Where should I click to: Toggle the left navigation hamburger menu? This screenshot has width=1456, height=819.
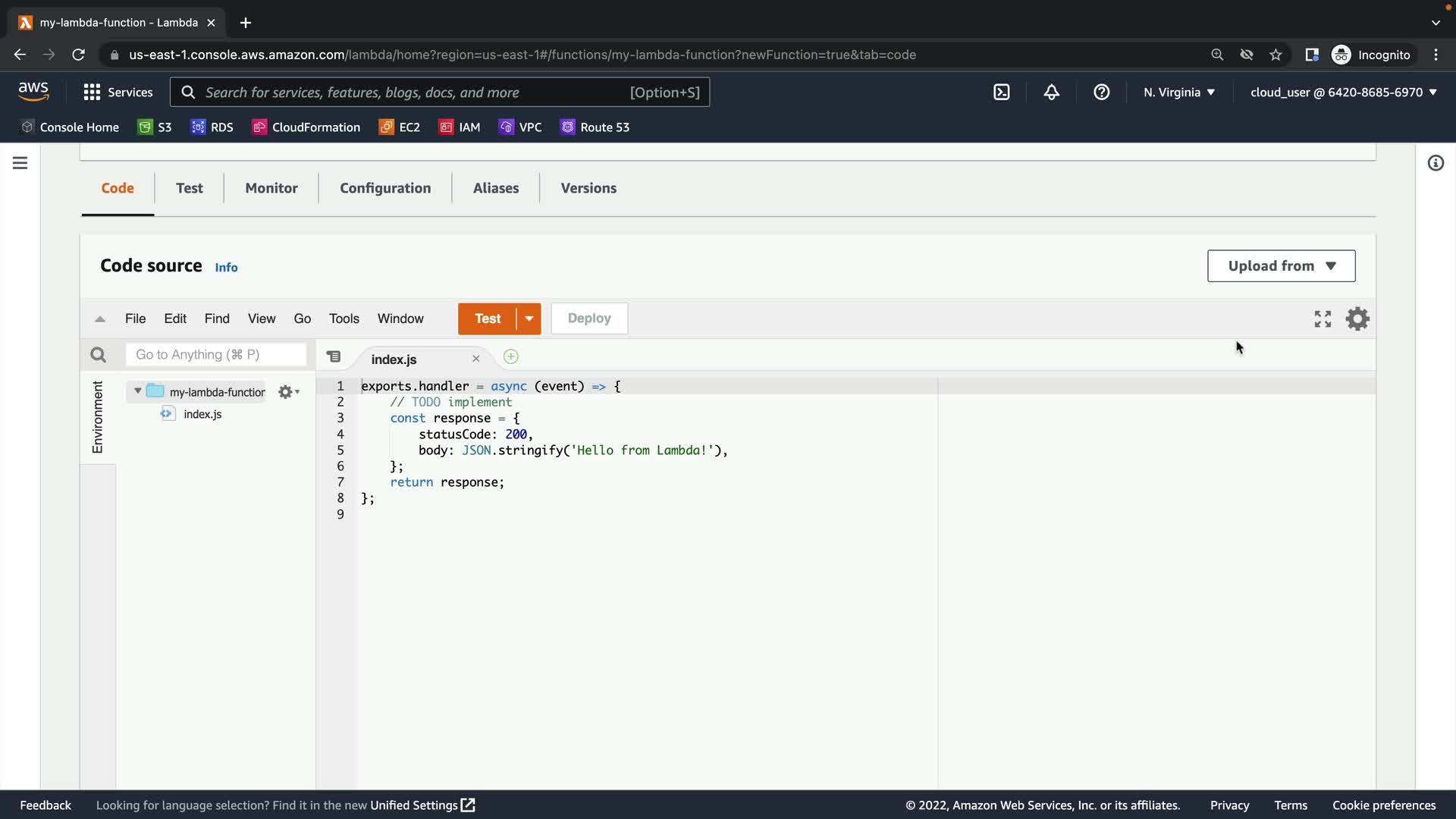pyautogui.click(x=20, y=163)
